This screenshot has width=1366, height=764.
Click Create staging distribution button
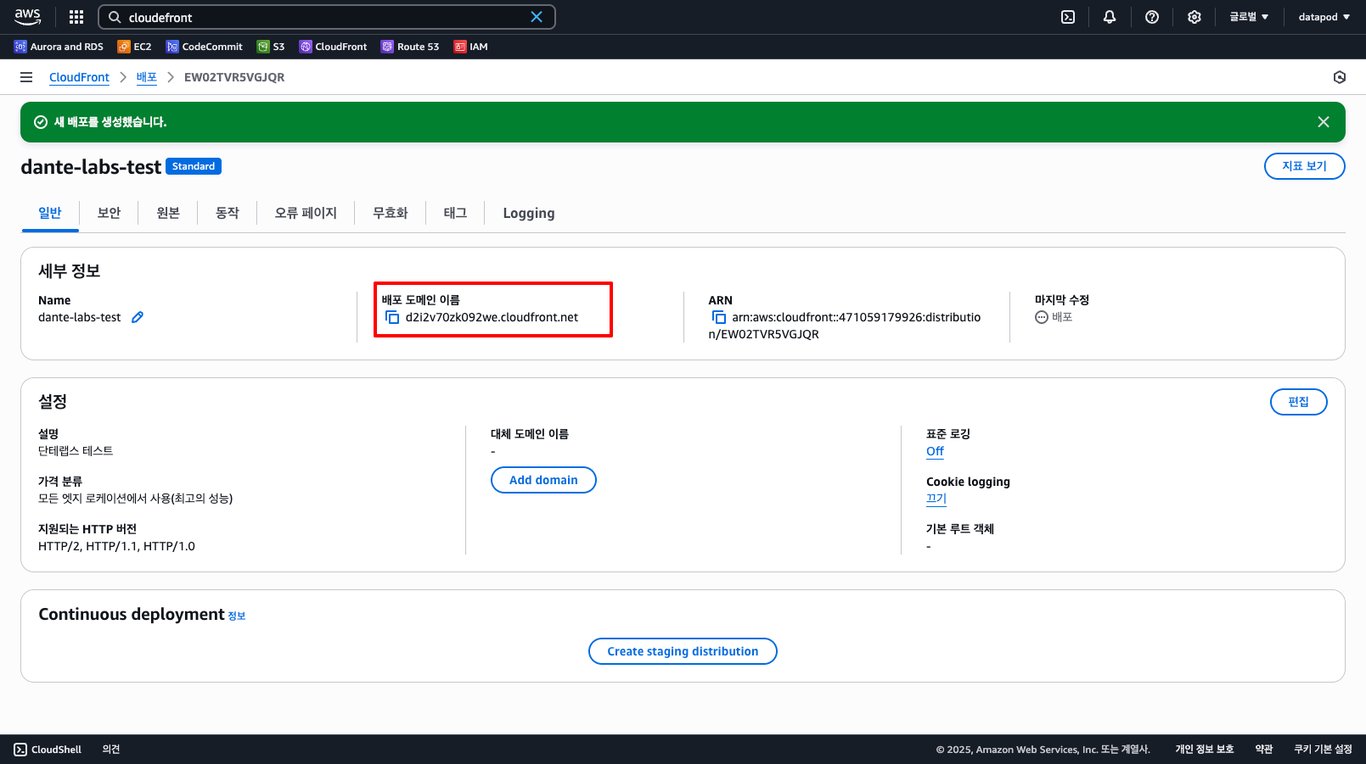(x=682, y=651)
